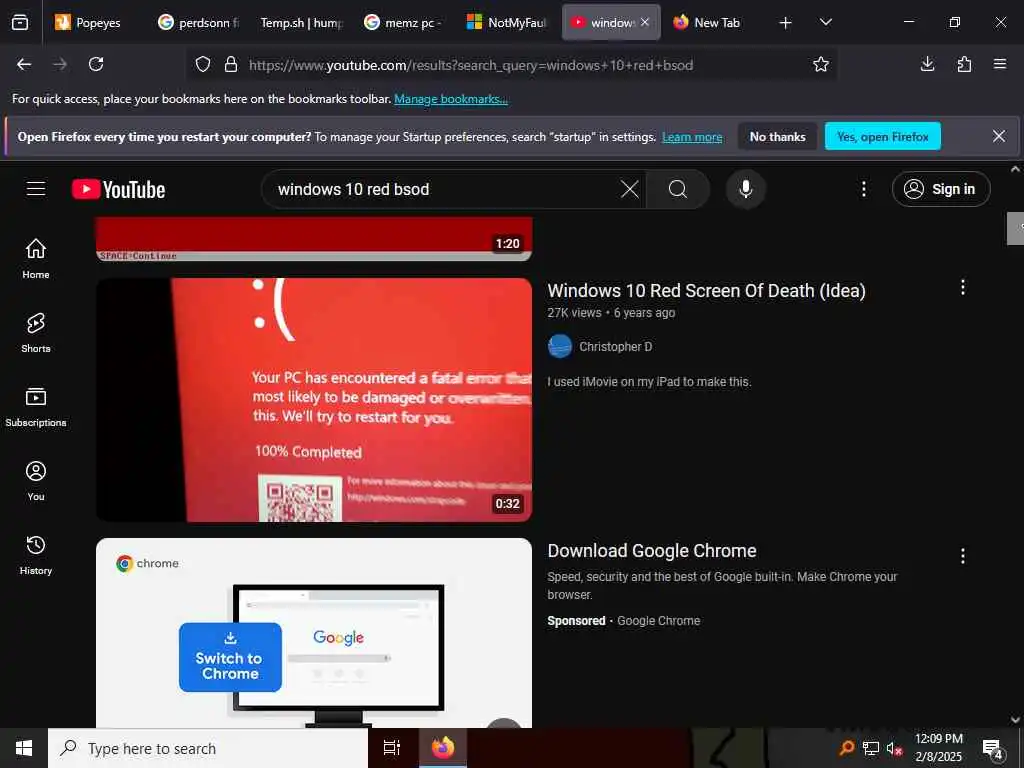Switch to the memz pc tab
This screenshot has height=768, width=1024.
click(403, 22)
